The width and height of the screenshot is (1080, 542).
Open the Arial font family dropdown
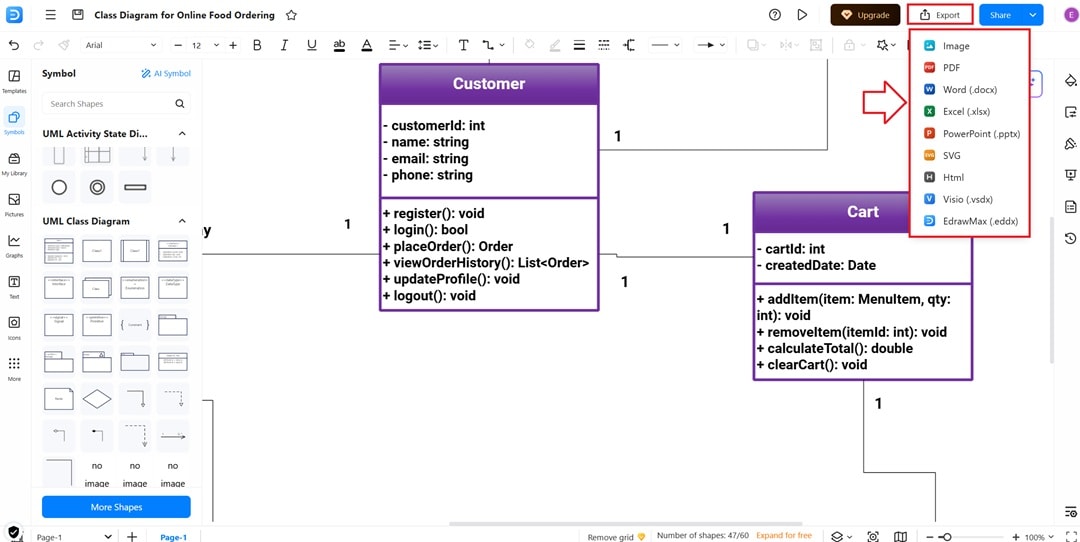click(x=121, y=45)
